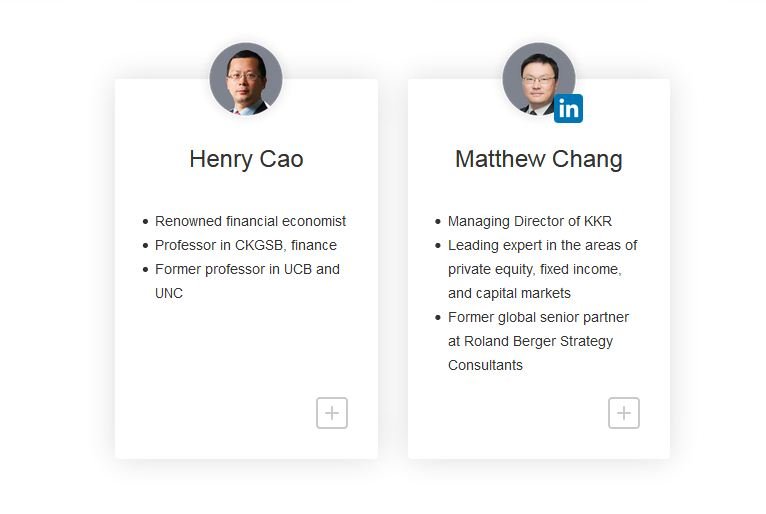Click the 'Consultants' text in Matthew's card

(x=485, y=365)
